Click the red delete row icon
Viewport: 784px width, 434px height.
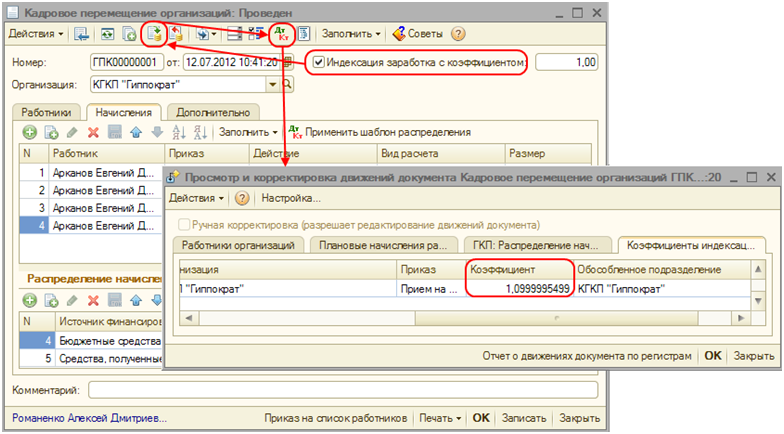(x=93, y=132)
